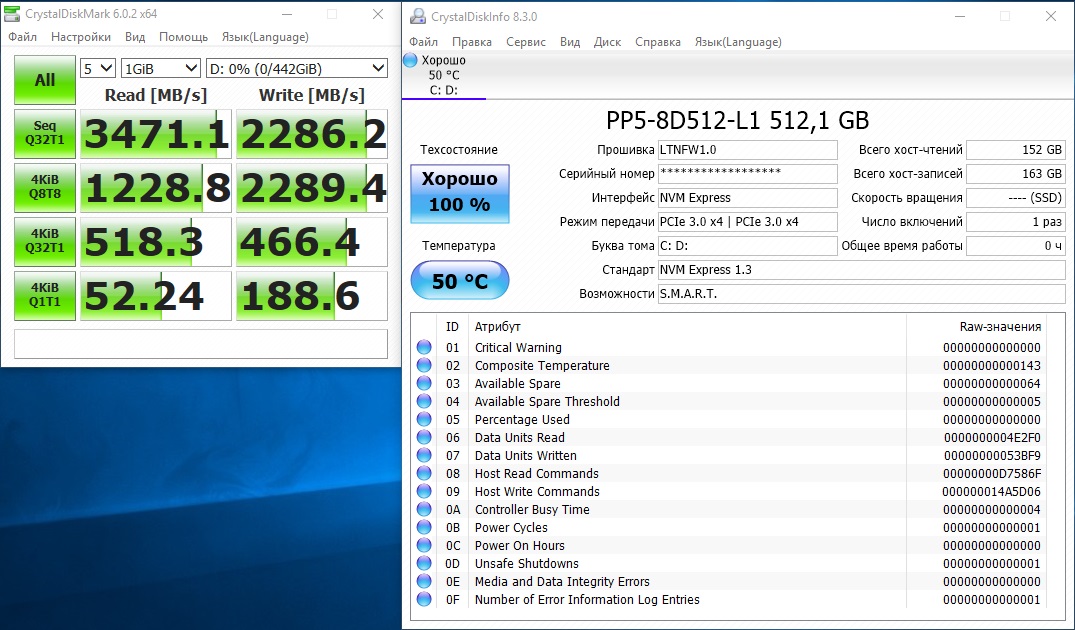Image resolution: width=1075 pixels, height=630 pixels.
Task: Click the Стандарт field NVM Express 1.3
Action: pyautogui.click(x=861, y=269)
